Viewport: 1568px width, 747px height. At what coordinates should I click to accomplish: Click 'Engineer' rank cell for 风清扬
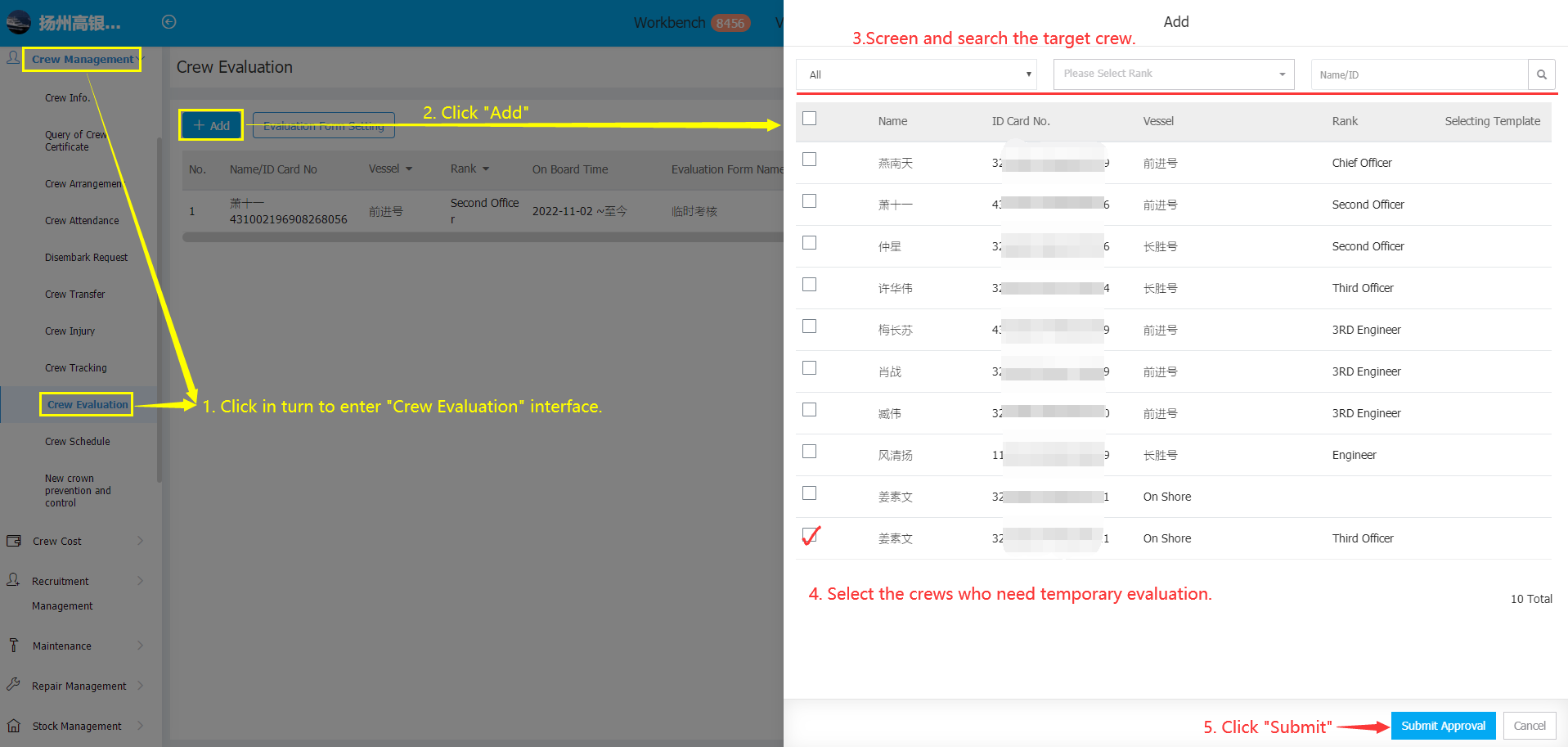click(1354, 455)
